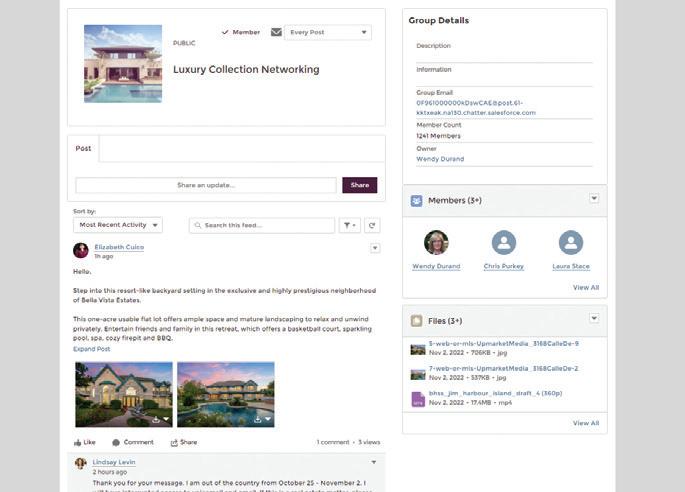Screen dimensions: 685x492
Task: Open the feed filter icon dropdown
Action: tap(349, 225)
